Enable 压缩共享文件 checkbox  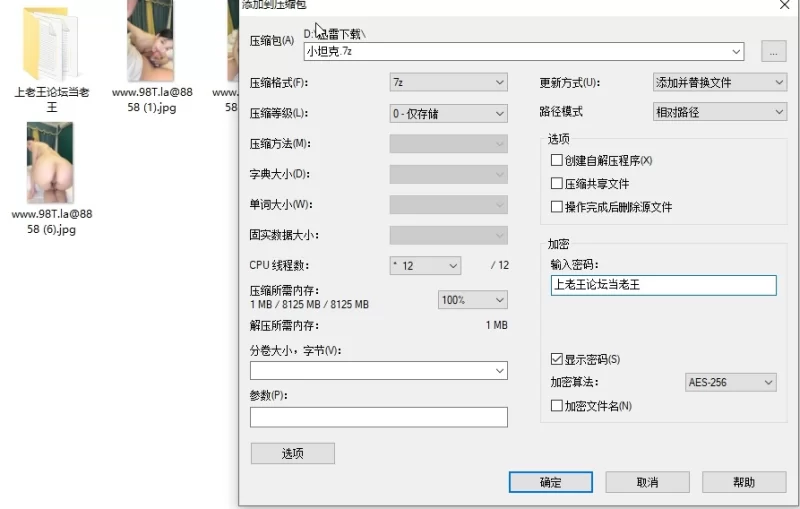pyautogui.click(x=557, y=184)
